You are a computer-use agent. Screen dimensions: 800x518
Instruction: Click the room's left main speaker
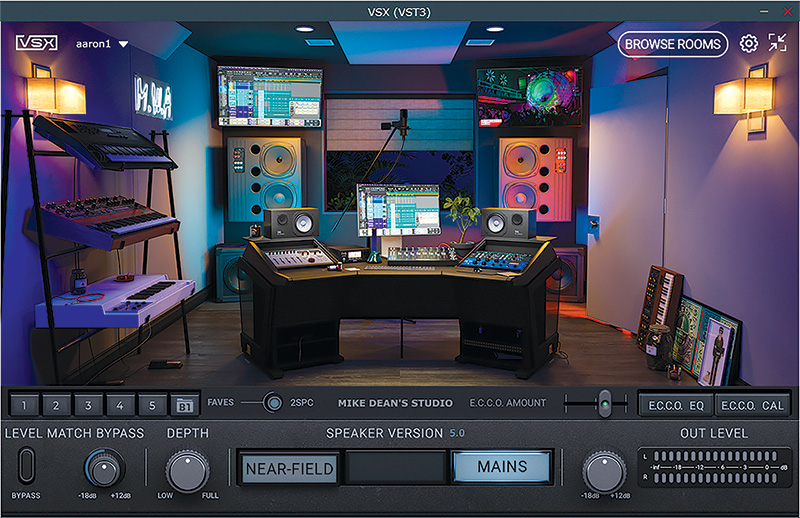[266, 179]
